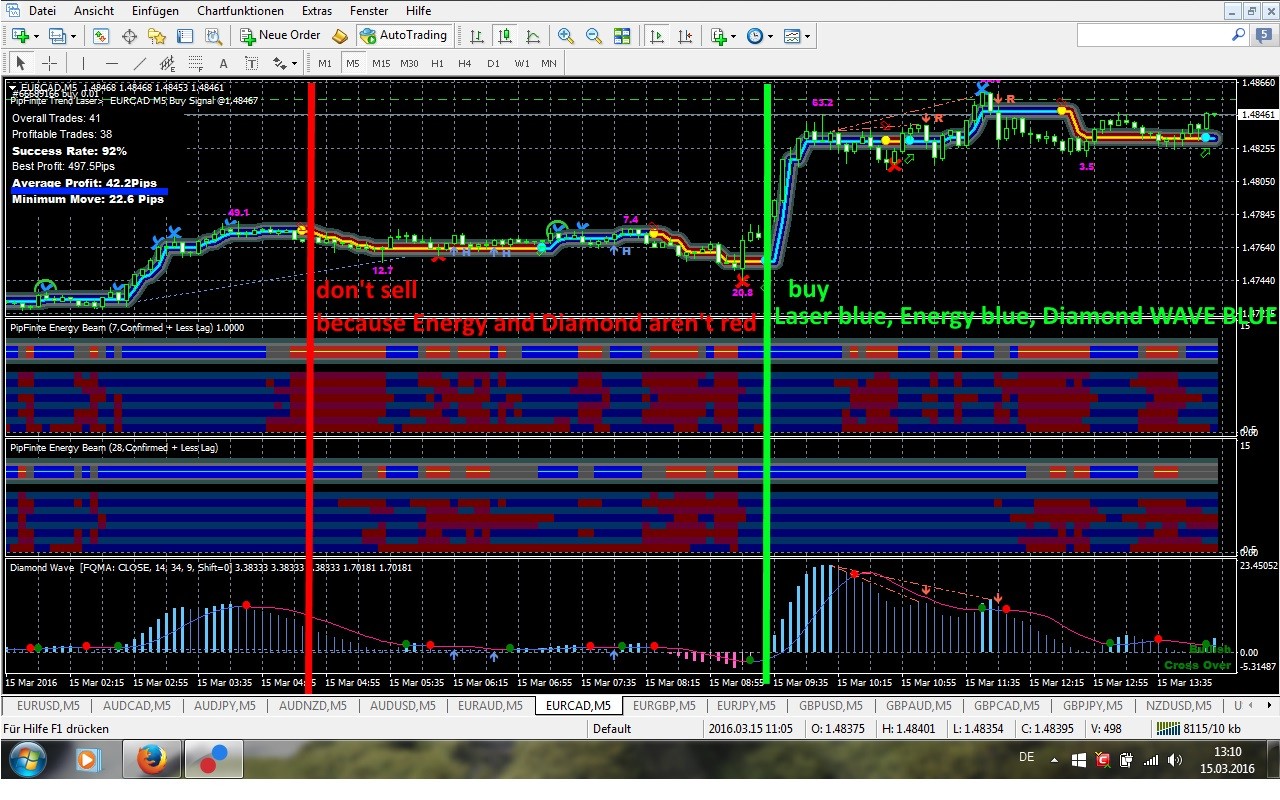Click the search magnifier icon
The height and width of the screenshot is (800, 1280).
[x=1238, y=35]
